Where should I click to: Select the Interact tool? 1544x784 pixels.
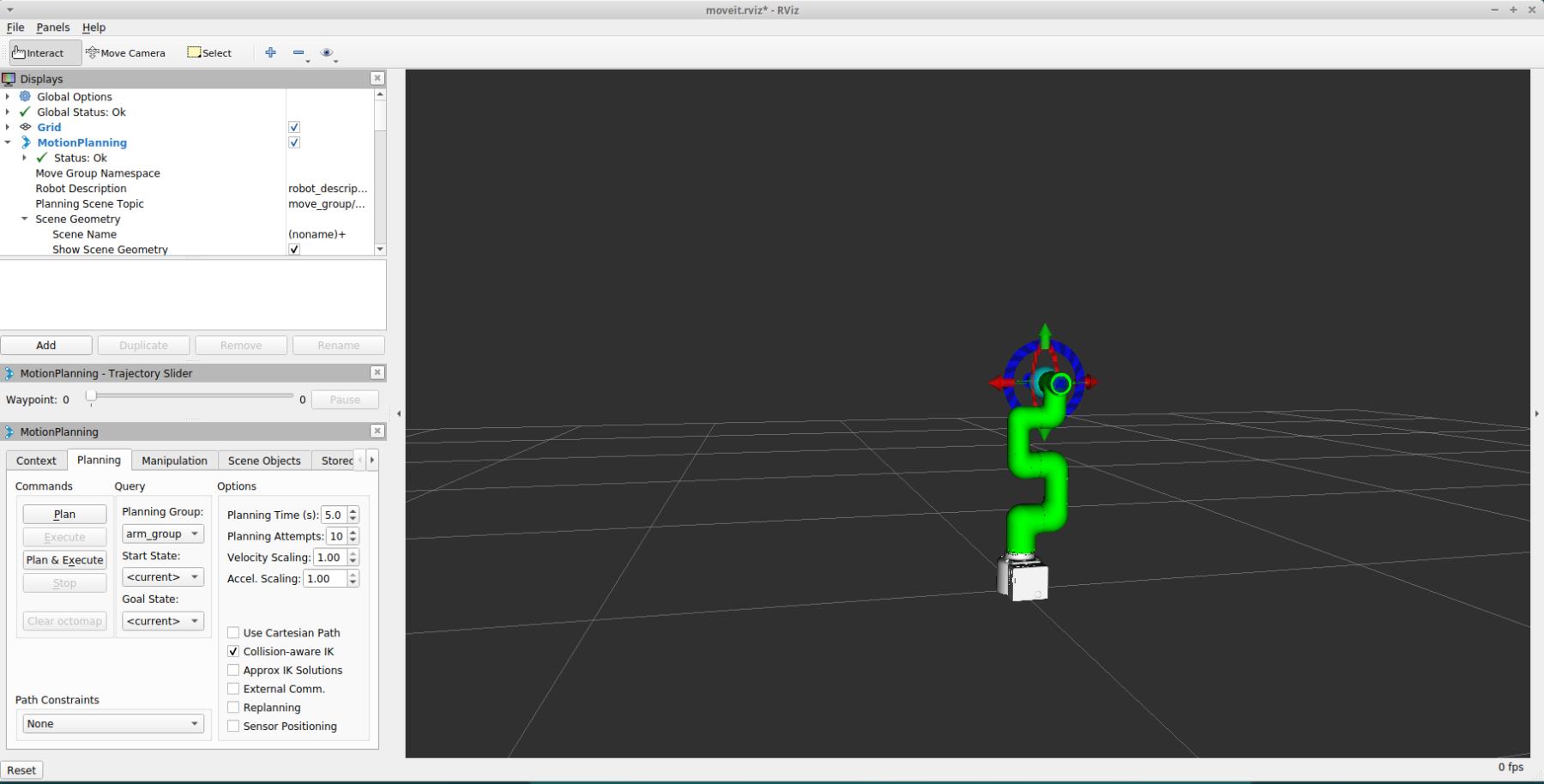39,53
